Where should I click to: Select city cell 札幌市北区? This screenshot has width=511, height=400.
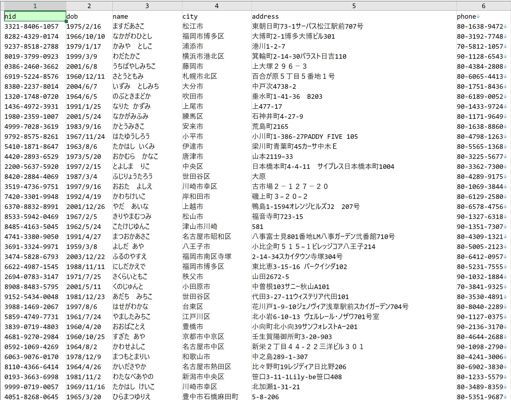(216, 76)
